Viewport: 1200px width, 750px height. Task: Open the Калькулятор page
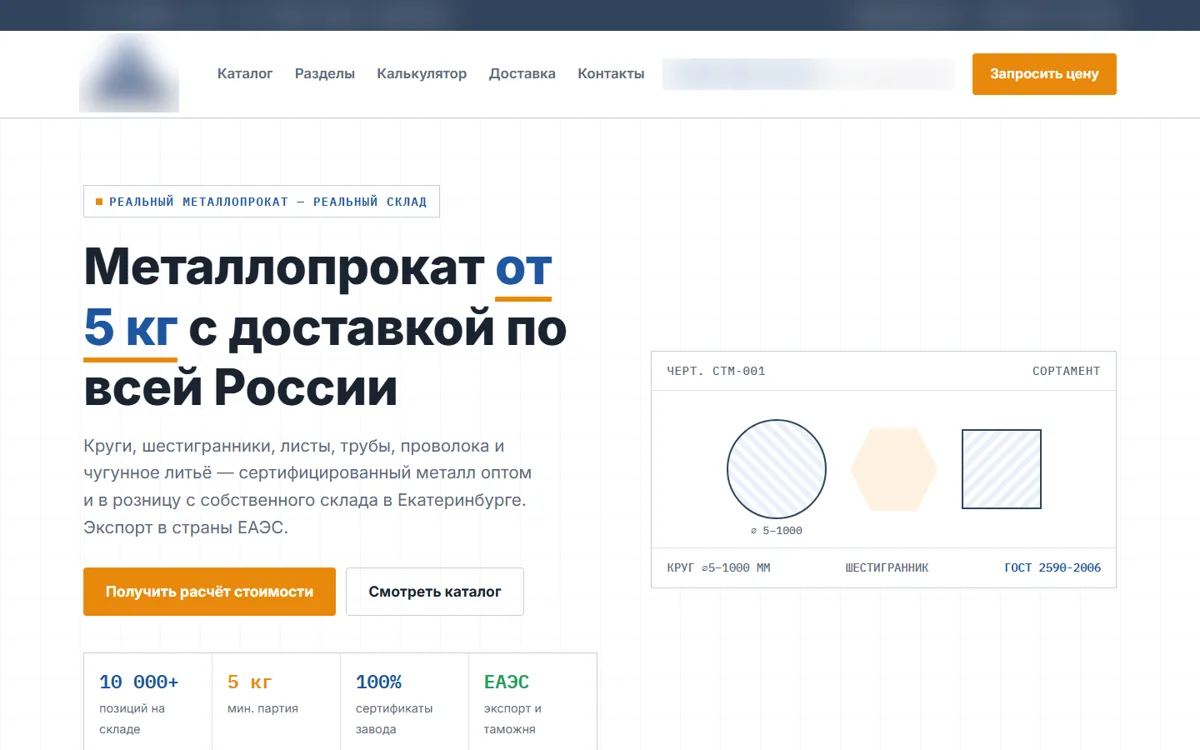(422, 74)
